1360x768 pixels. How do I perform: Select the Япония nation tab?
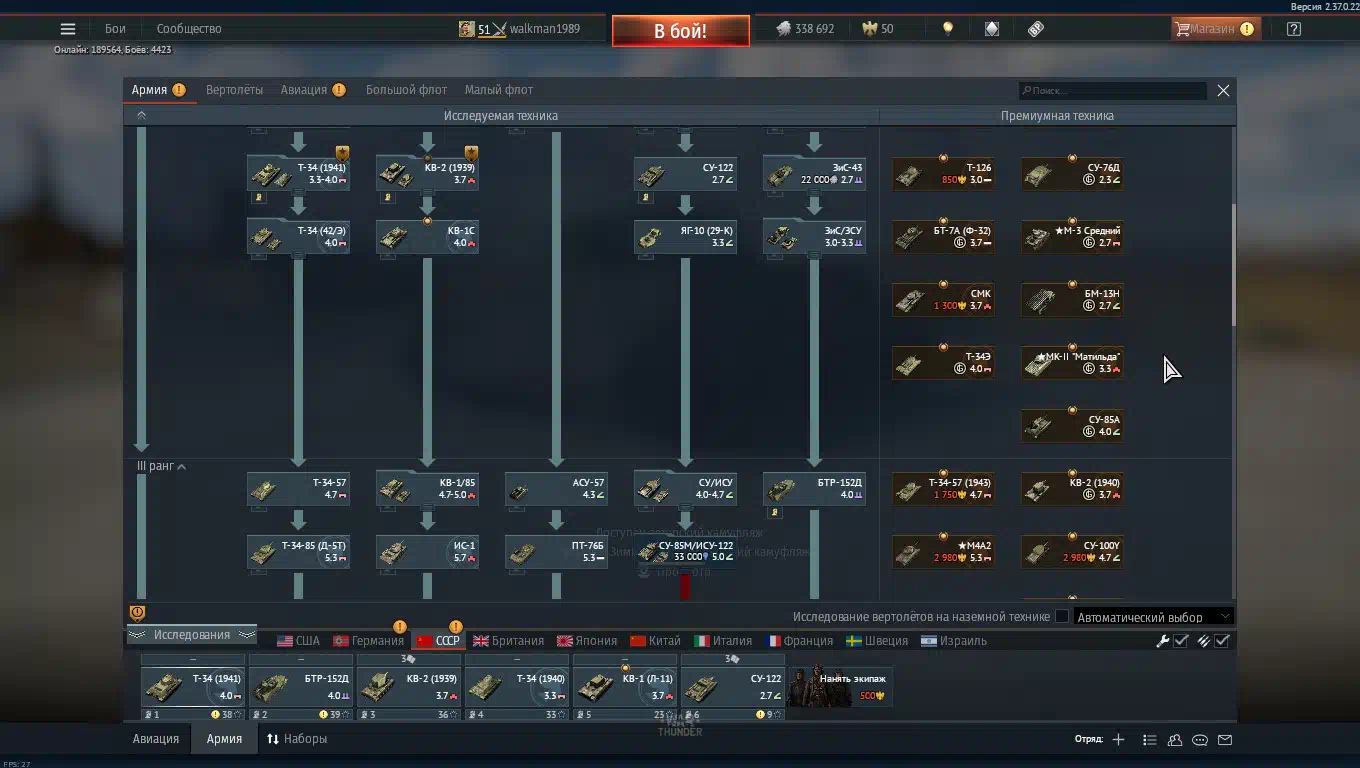coord(587,641)
